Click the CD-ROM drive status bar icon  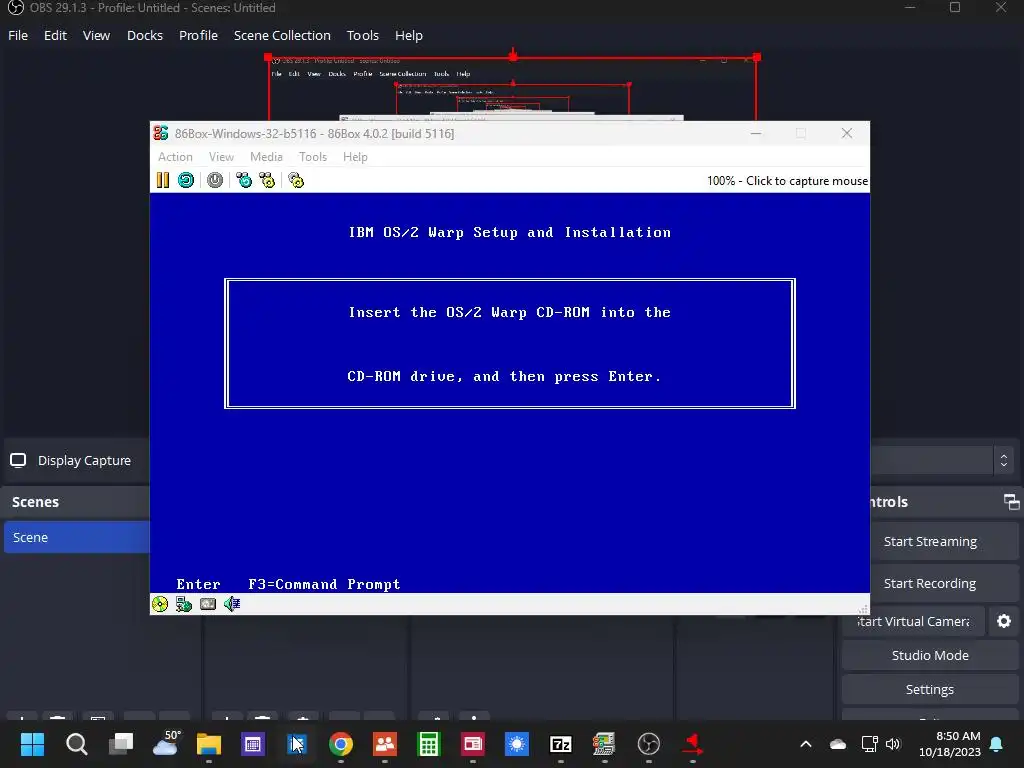(160, 604)
